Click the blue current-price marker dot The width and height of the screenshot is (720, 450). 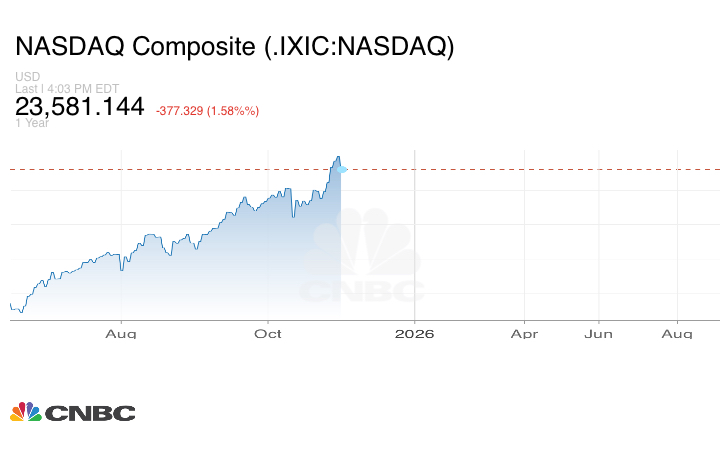pyautogui.click(x=342, y=170)
